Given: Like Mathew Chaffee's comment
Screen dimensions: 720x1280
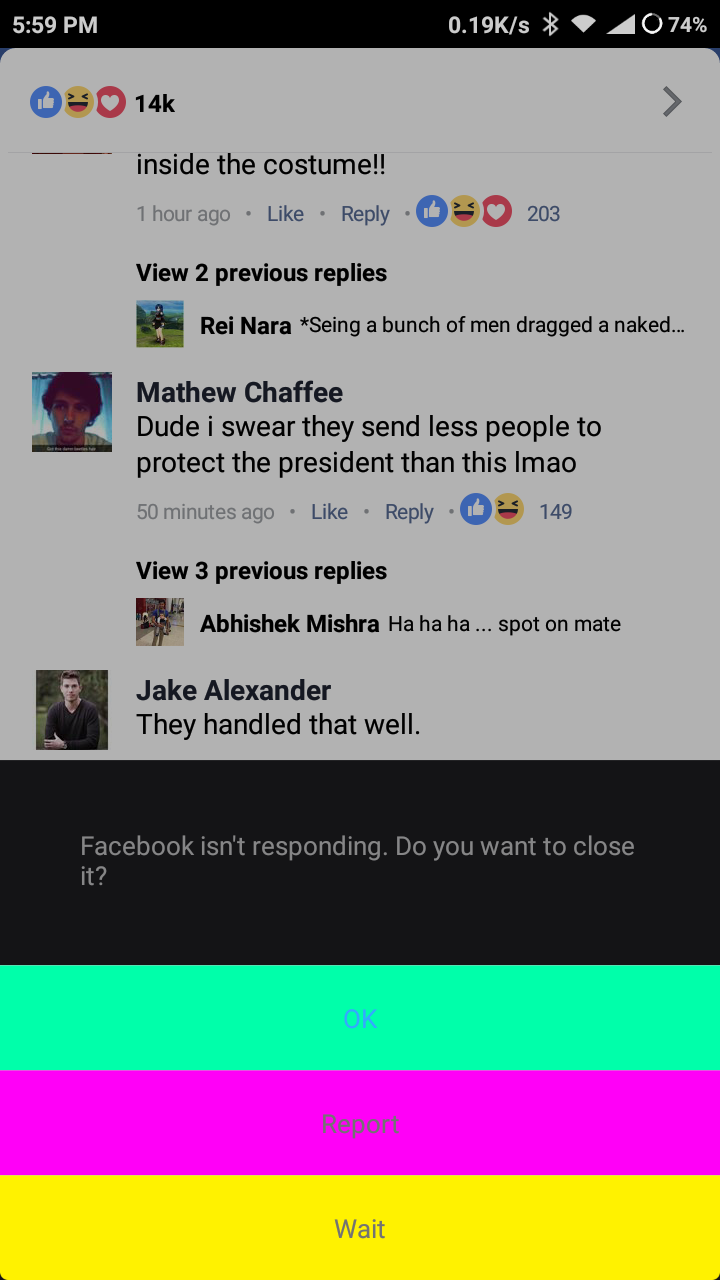Looking at the screenshot, I should pos(329,512).
